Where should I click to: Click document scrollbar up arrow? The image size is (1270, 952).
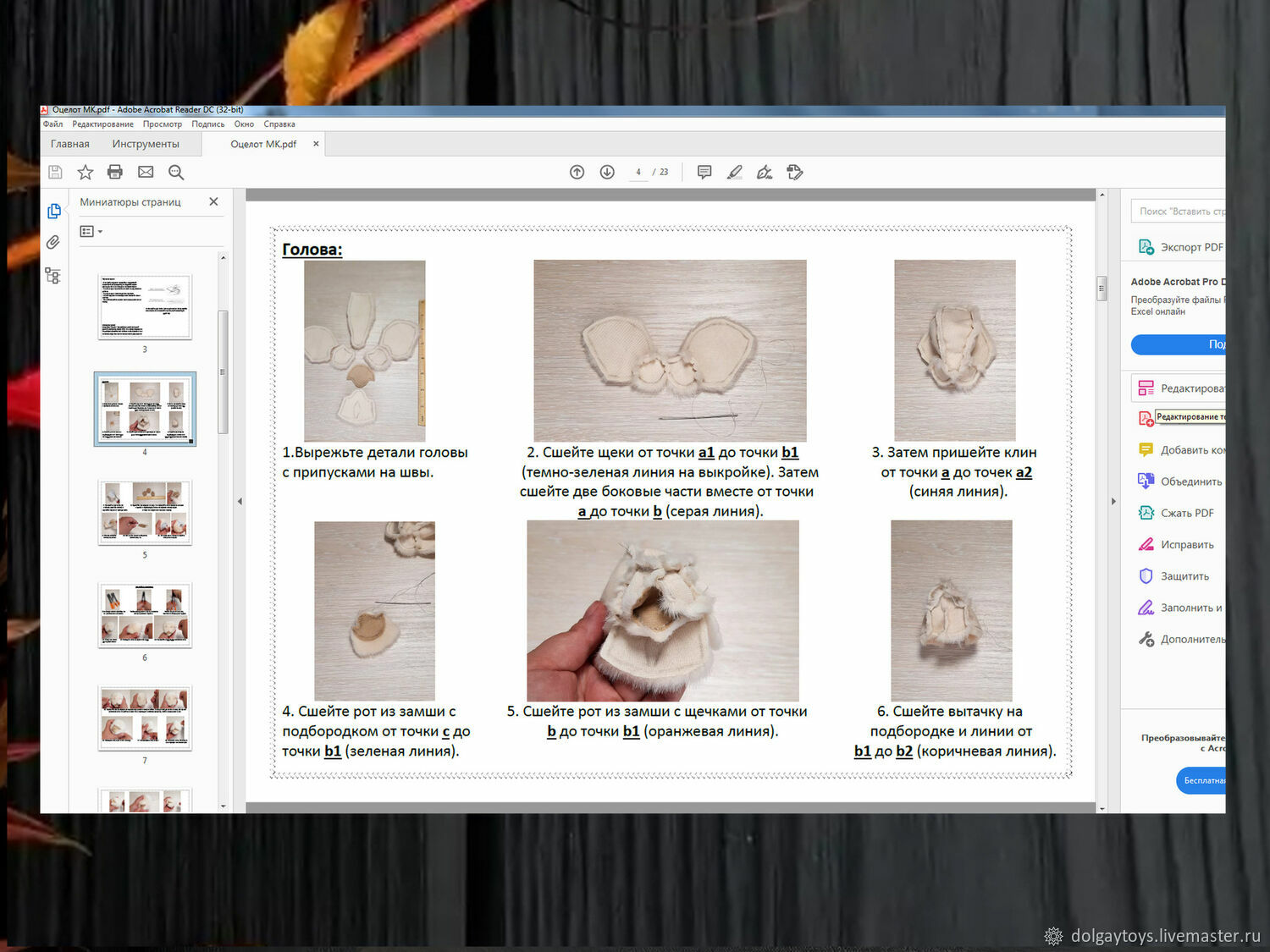click(1102, 195)
